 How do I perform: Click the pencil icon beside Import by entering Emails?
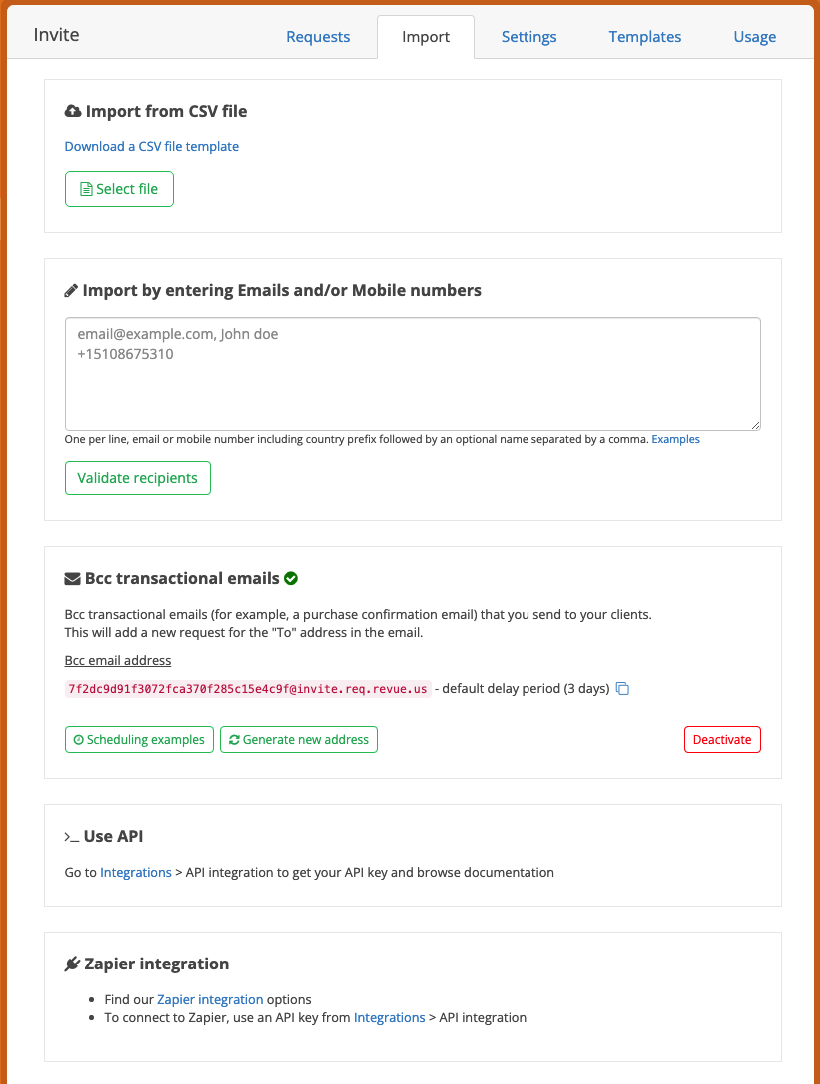(71, 291)
